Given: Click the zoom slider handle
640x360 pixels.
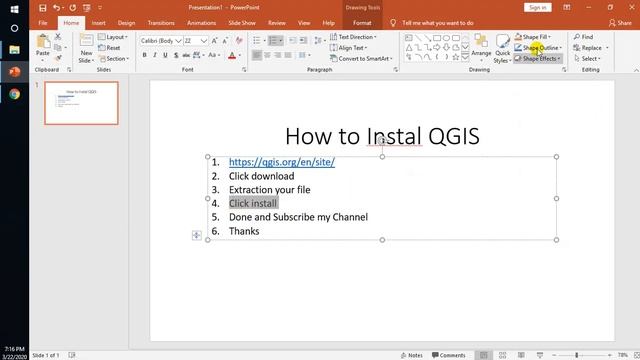Looking at the screenshot, I should [576, 356].
